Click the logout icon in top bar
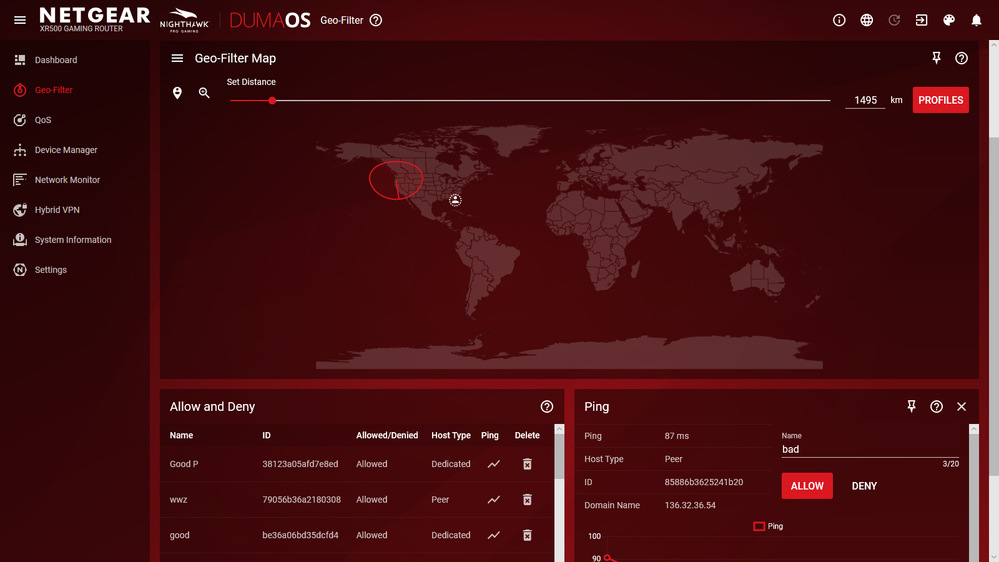 click(x=922, y=20)
